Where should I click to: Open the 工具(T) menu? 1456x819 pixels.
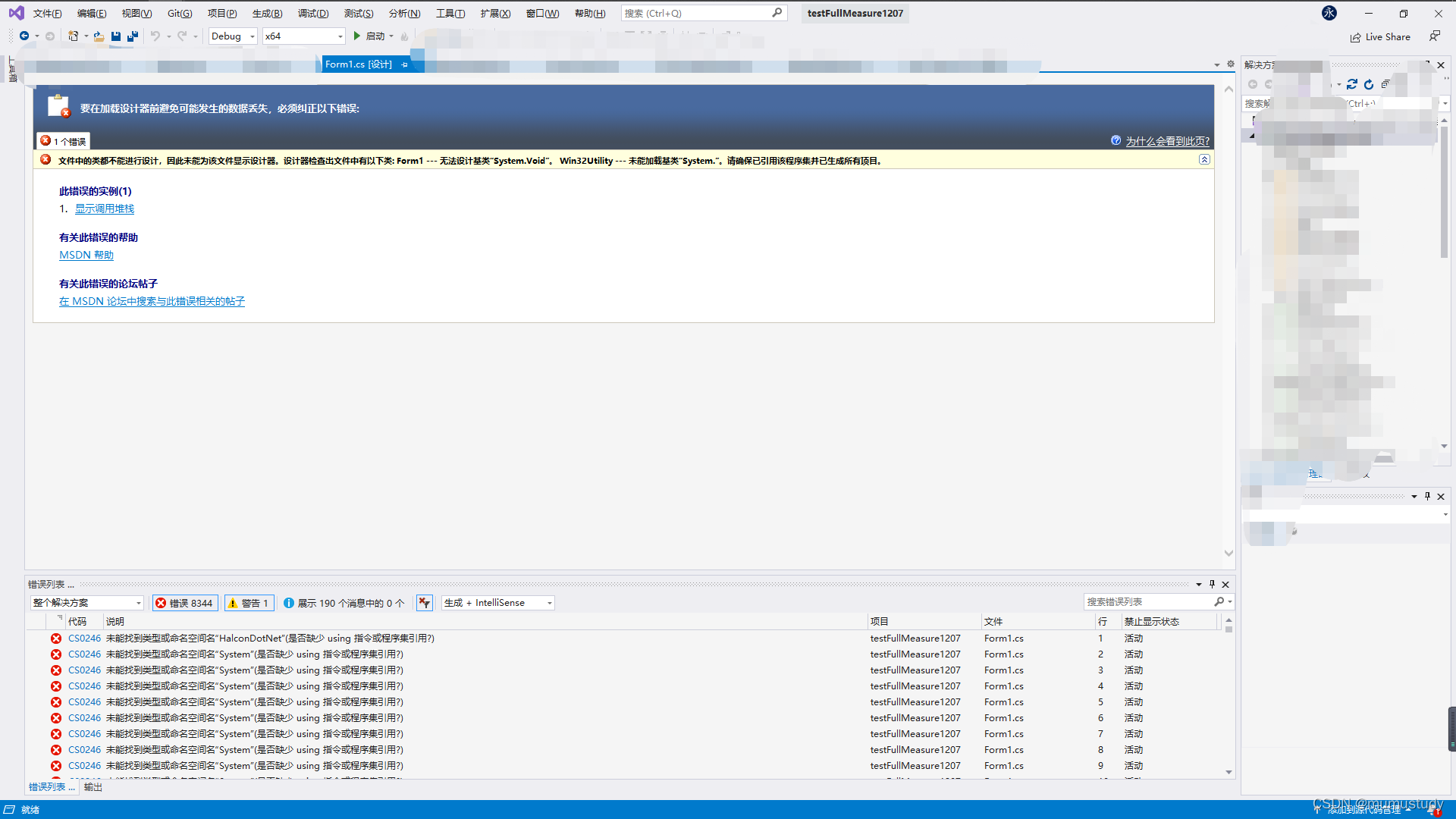point(450,13)
